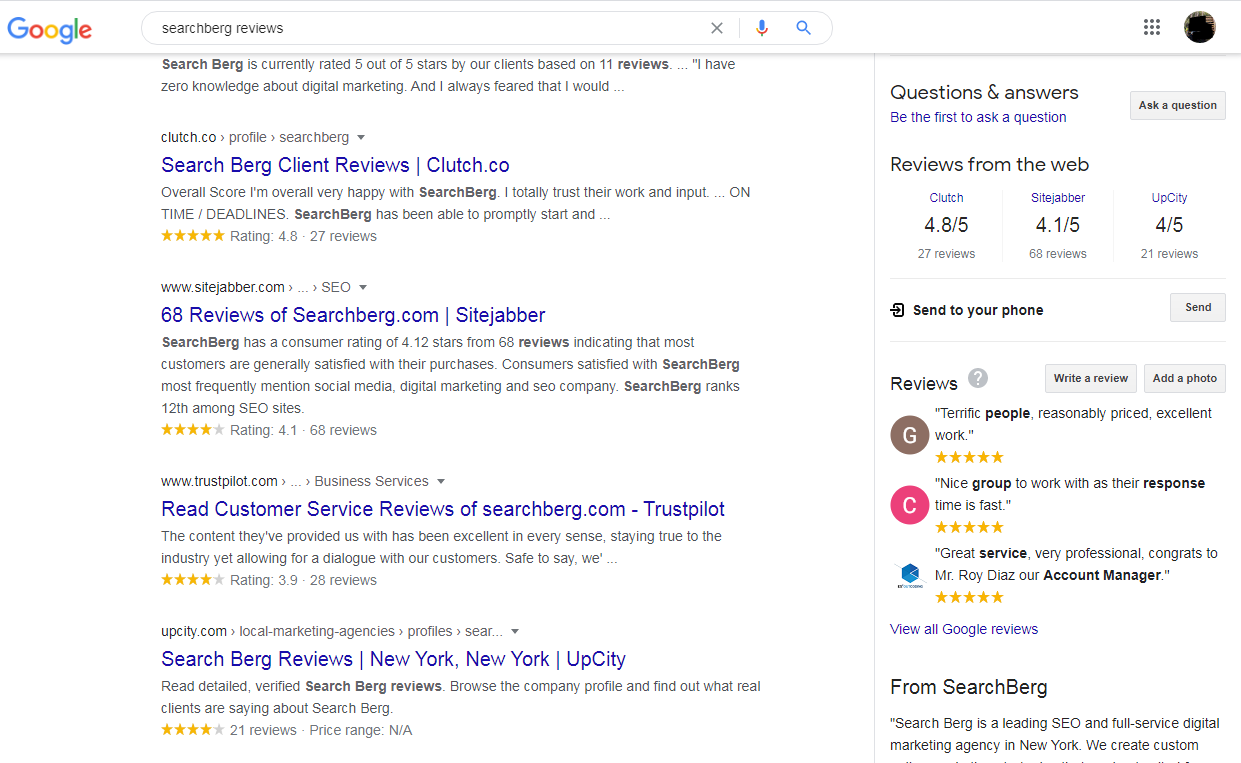Open the UpCity 4/5 web rating
This screenshot has height=763, width=1241.
[1169, 225]
